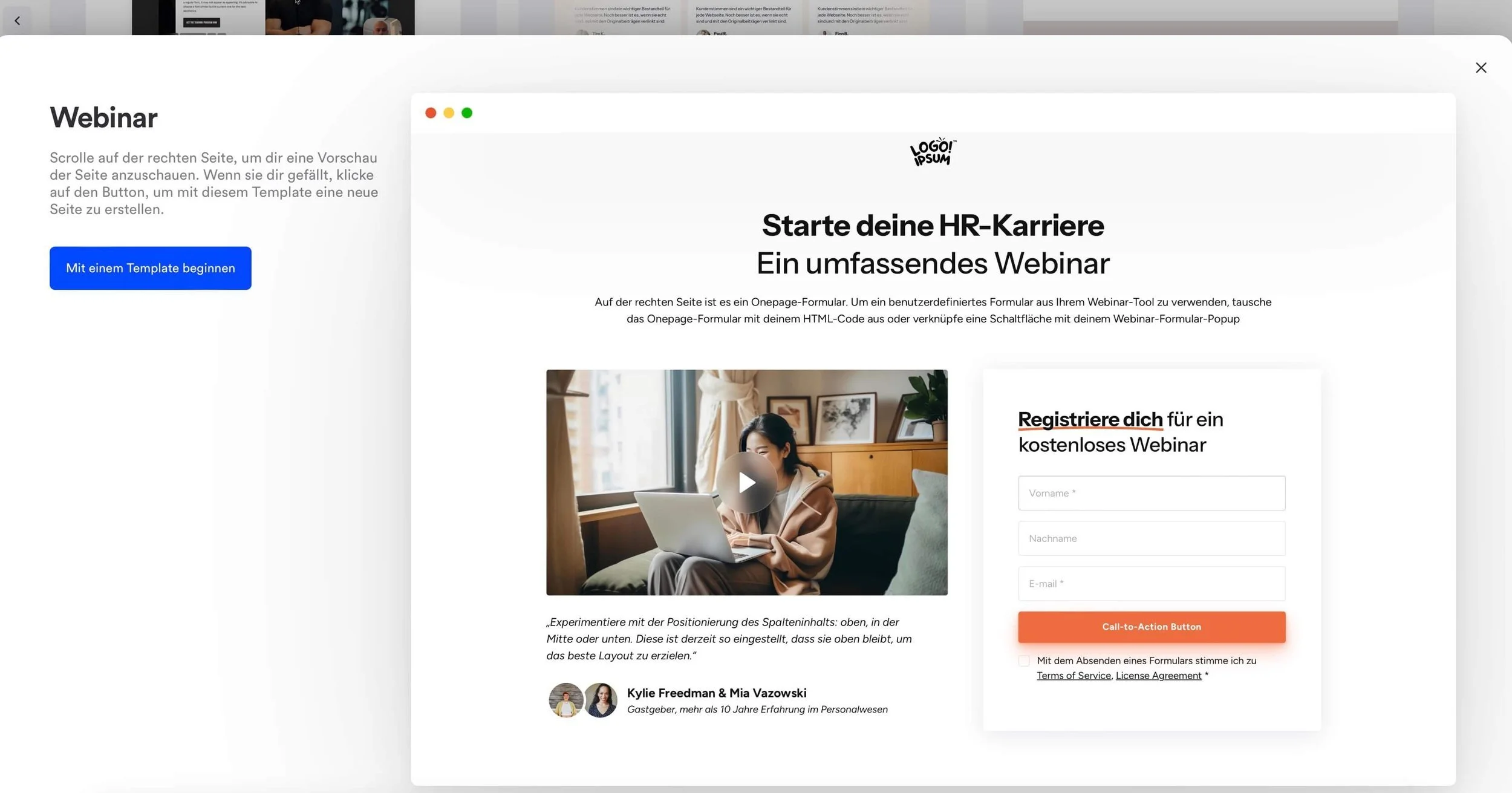Close the Webinar template preview dialog
This screenshot has width=1512, height=793.
click(x=1481, y=68)
